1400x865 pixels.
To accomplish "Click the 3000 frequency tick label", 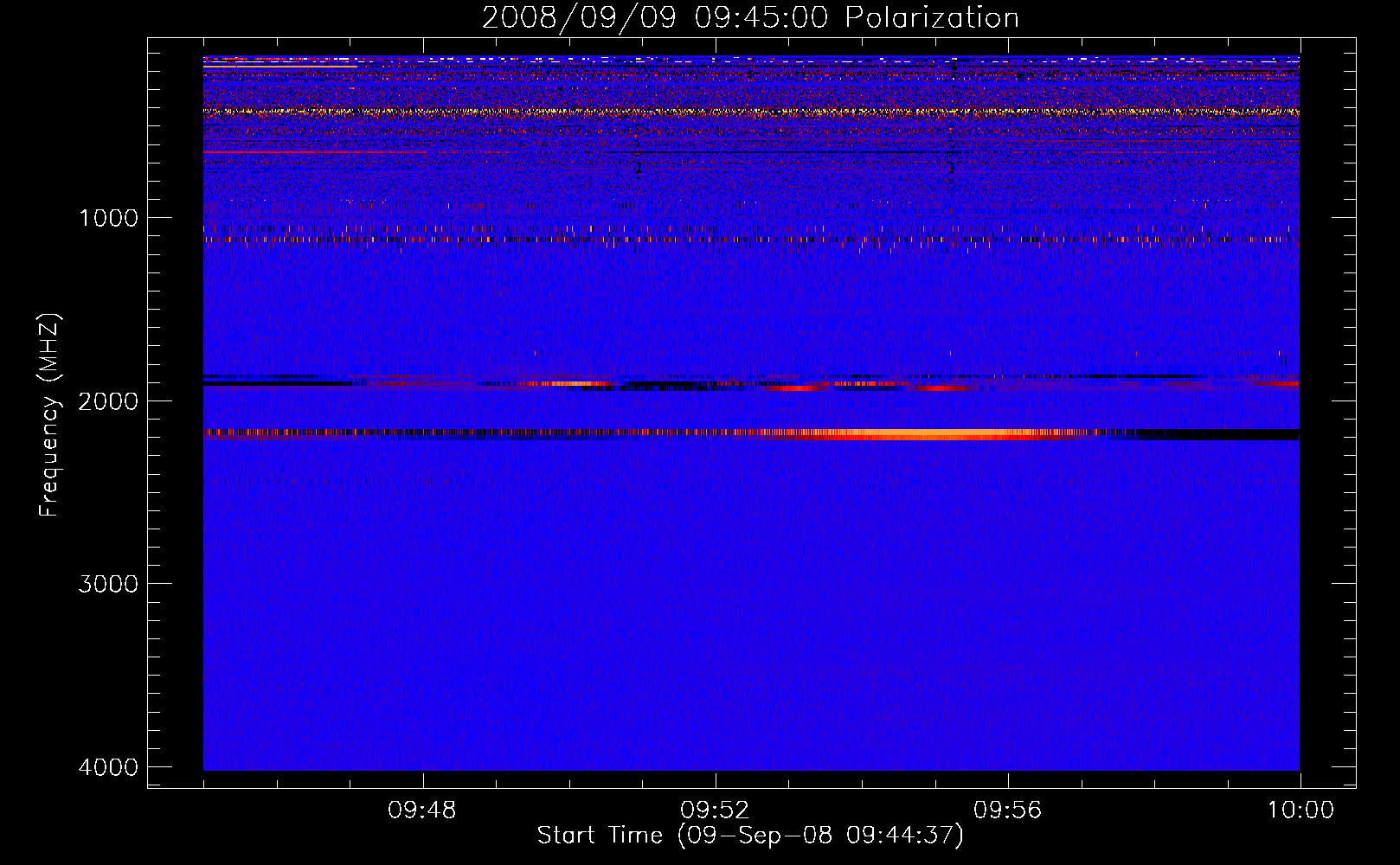I will click(109, 584).
